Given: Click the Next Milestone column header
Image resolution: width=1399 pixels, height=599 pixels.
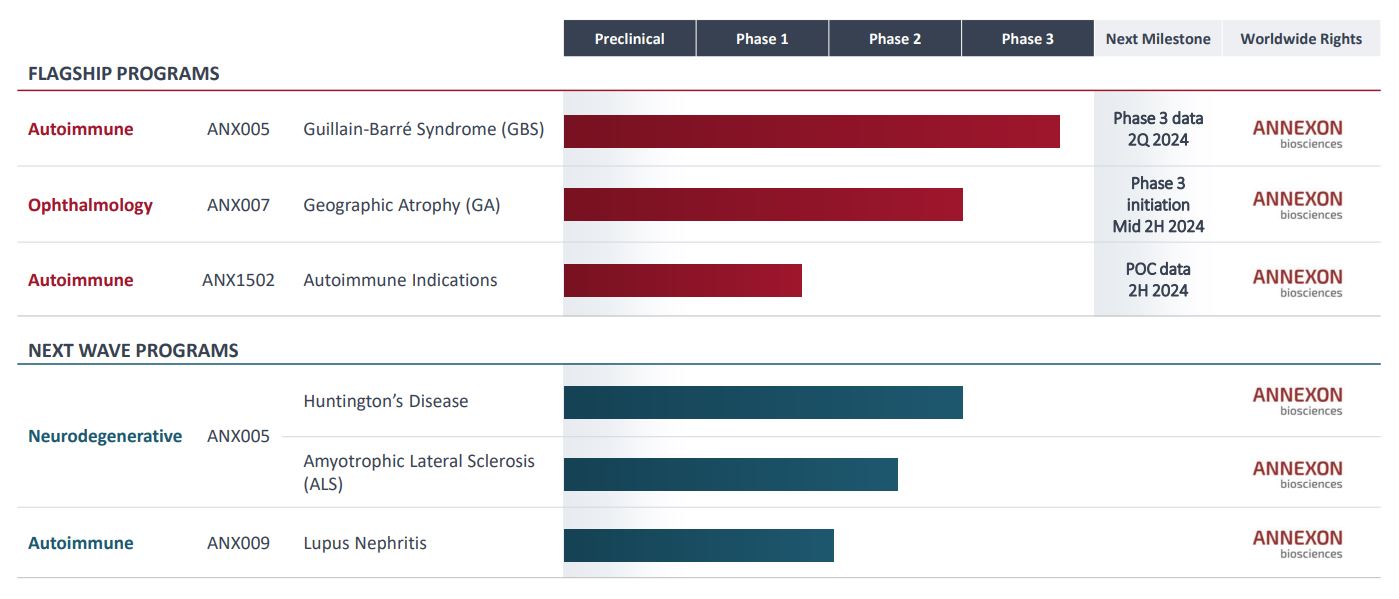Looking at the screenshot, I should point(1158,39).
